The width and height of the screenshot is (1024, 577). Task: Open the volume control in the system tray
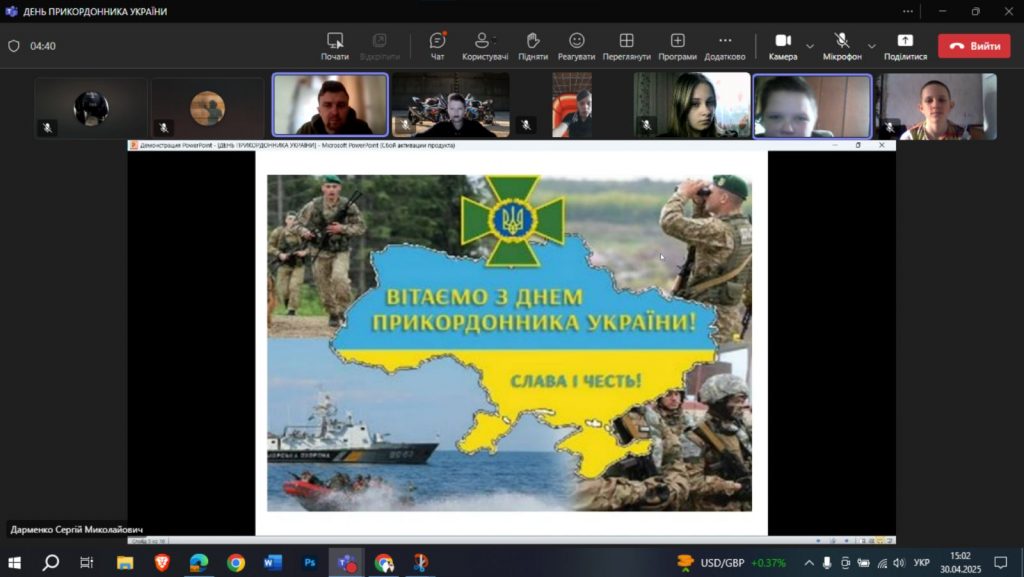899,563
